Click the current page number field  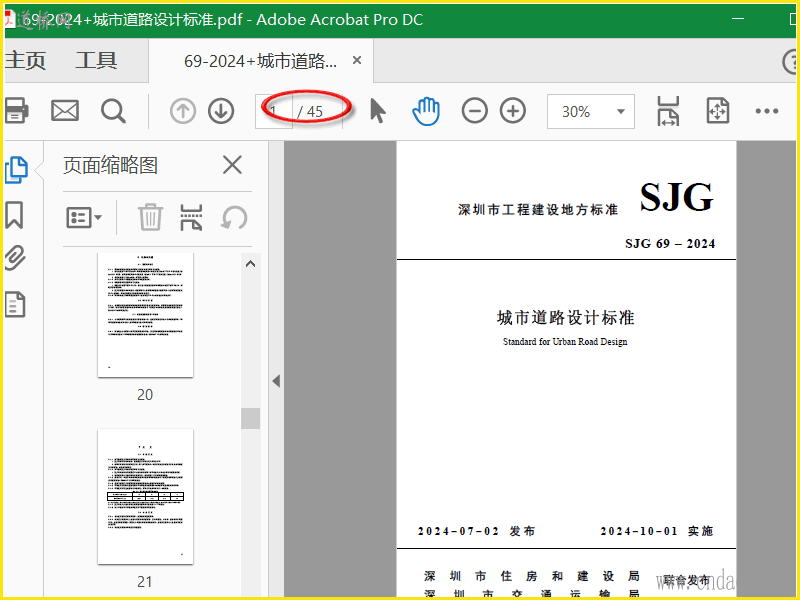click(274, 111)
